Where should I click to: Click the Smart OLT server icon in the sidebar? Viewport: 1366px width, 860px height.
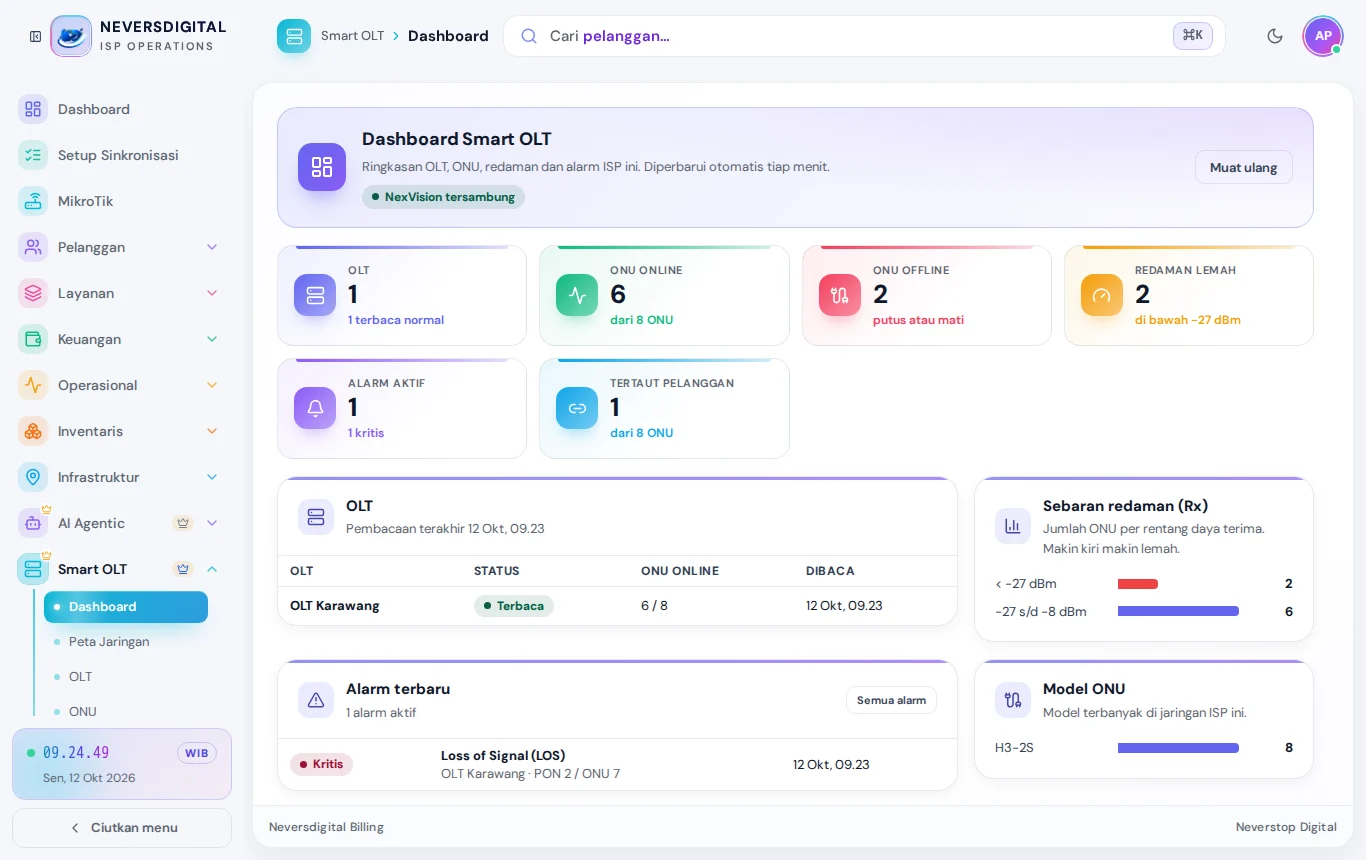pyautogui.click(x=33, y=569)
